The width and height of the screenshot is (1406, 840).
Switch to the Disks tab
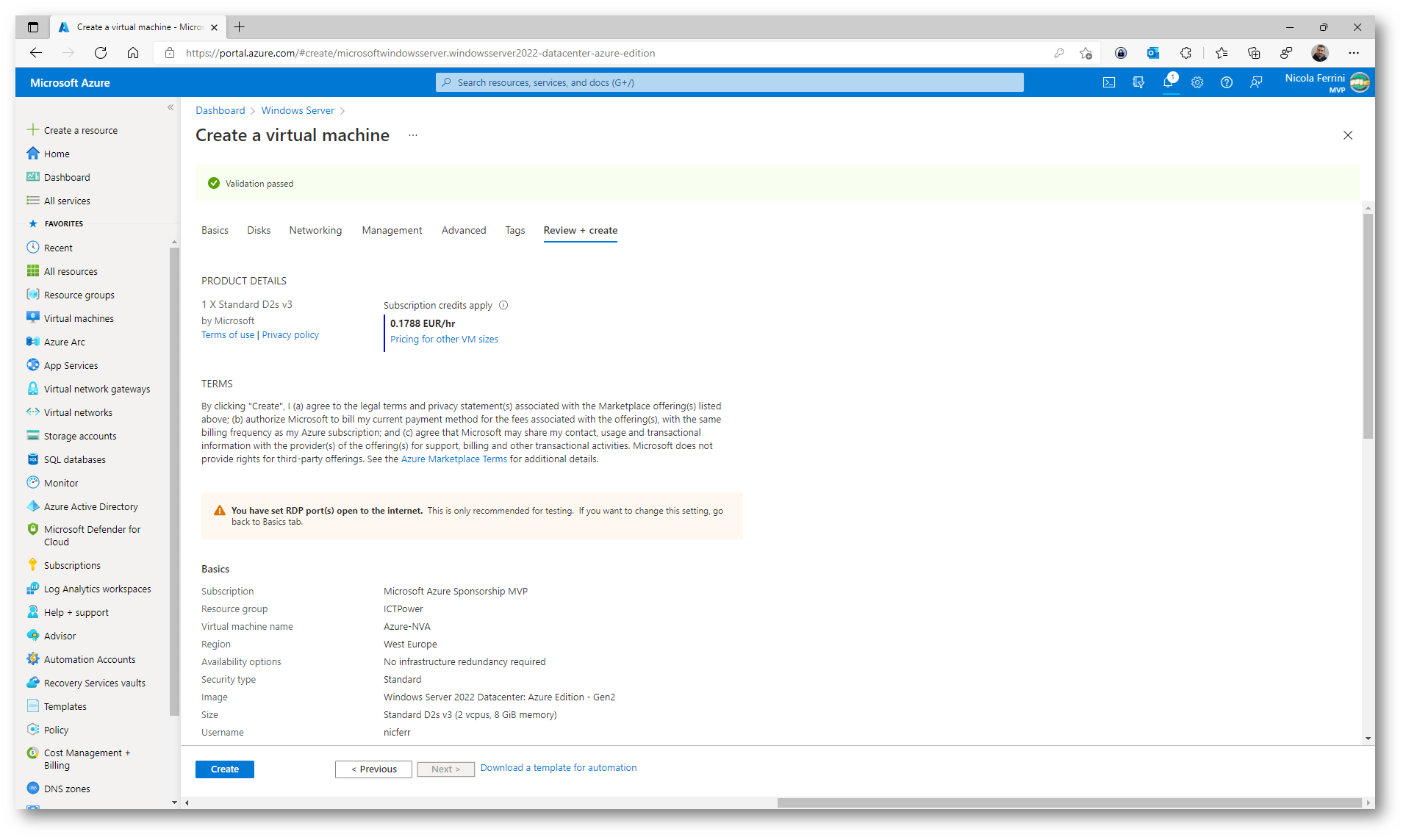pos(259,230)
